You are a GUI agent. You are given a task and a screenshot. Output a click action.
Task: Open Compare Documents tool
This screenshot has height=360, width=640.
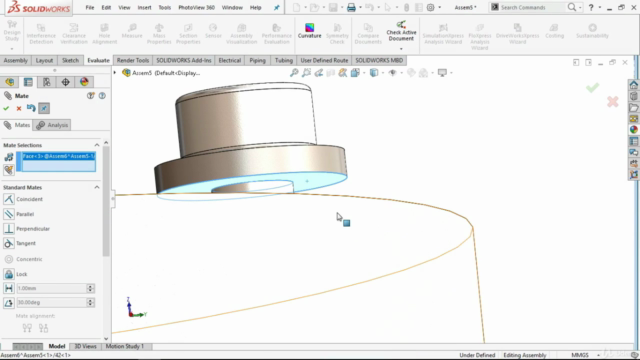368,33
